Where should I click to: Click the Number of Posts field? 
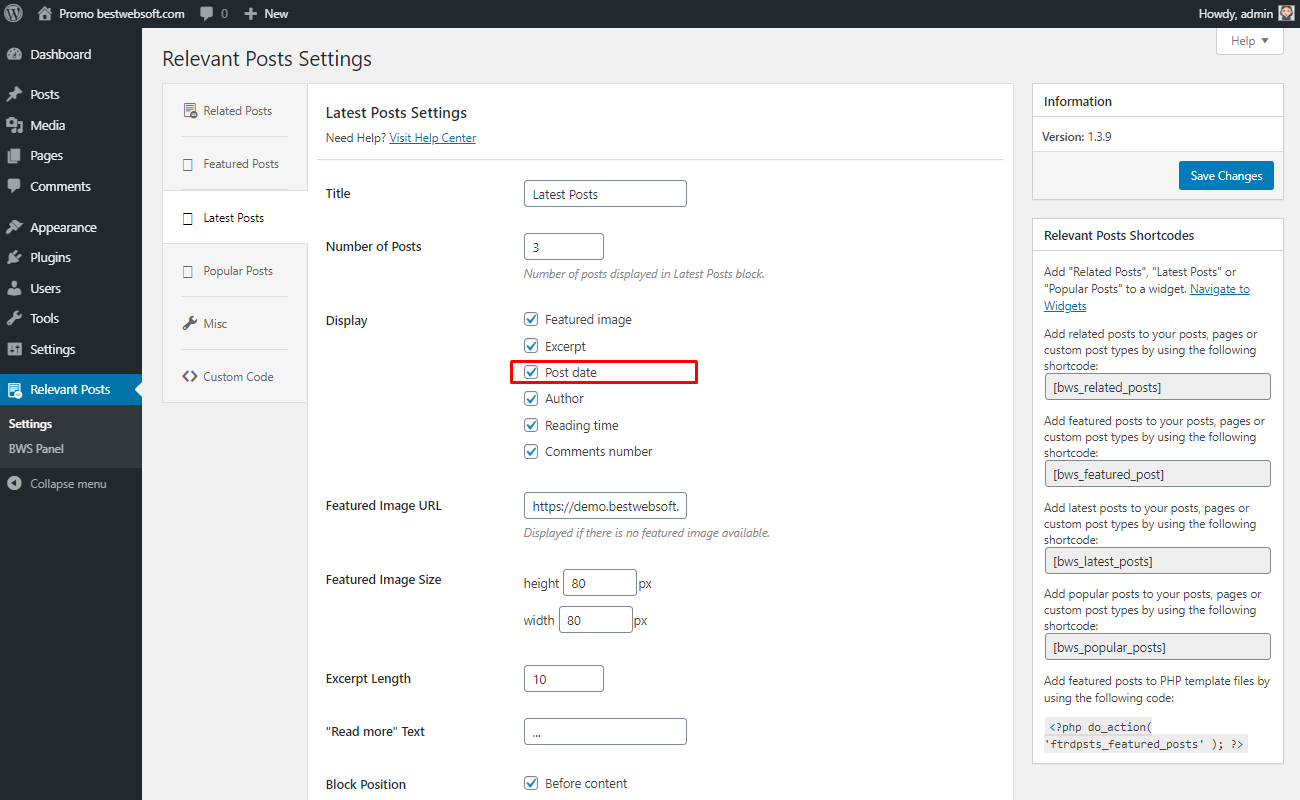pyautogui.click(x=564, y=247)
